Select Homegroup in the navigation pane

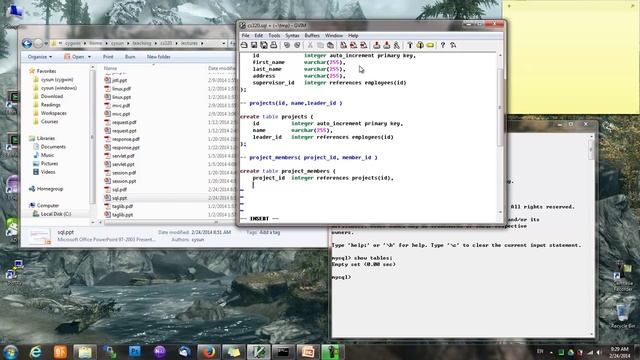tap(50, 189)
